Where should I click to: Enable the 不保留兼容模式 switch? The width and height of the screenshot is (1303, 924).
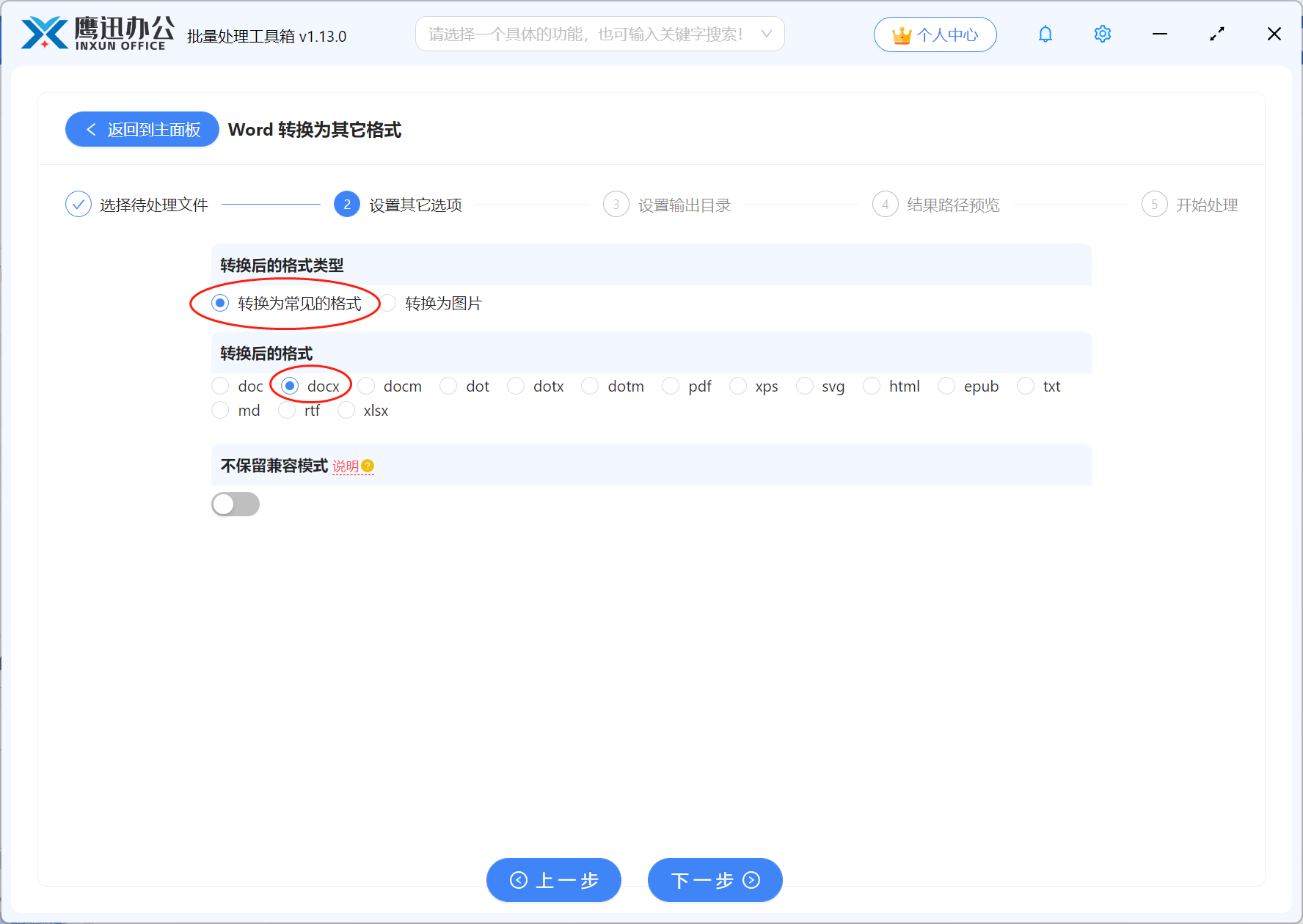236,504
